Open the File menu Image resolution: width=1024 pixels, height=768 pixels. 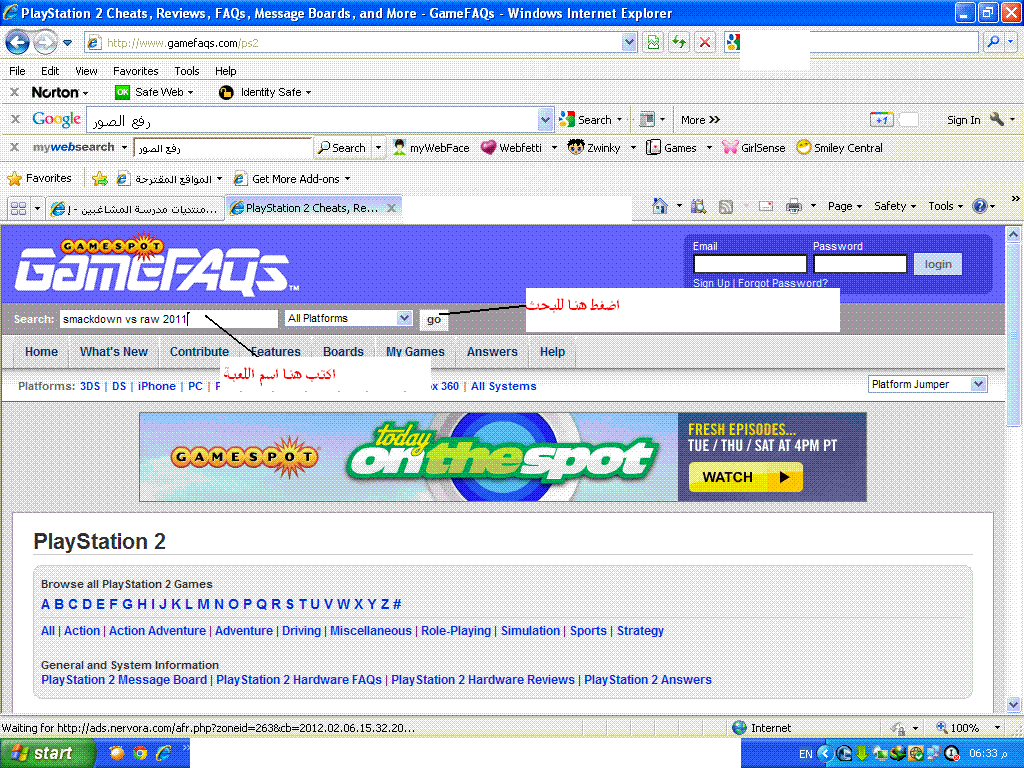18,71
